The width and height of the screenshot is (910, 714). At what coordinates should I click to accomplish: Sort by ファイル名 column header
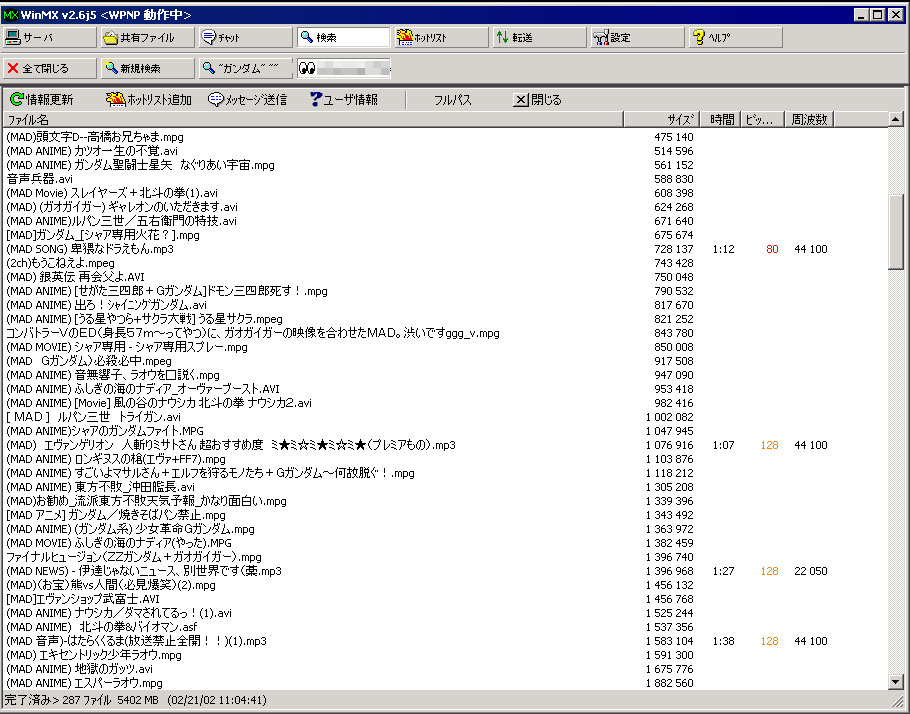click(x=313, y=120)
